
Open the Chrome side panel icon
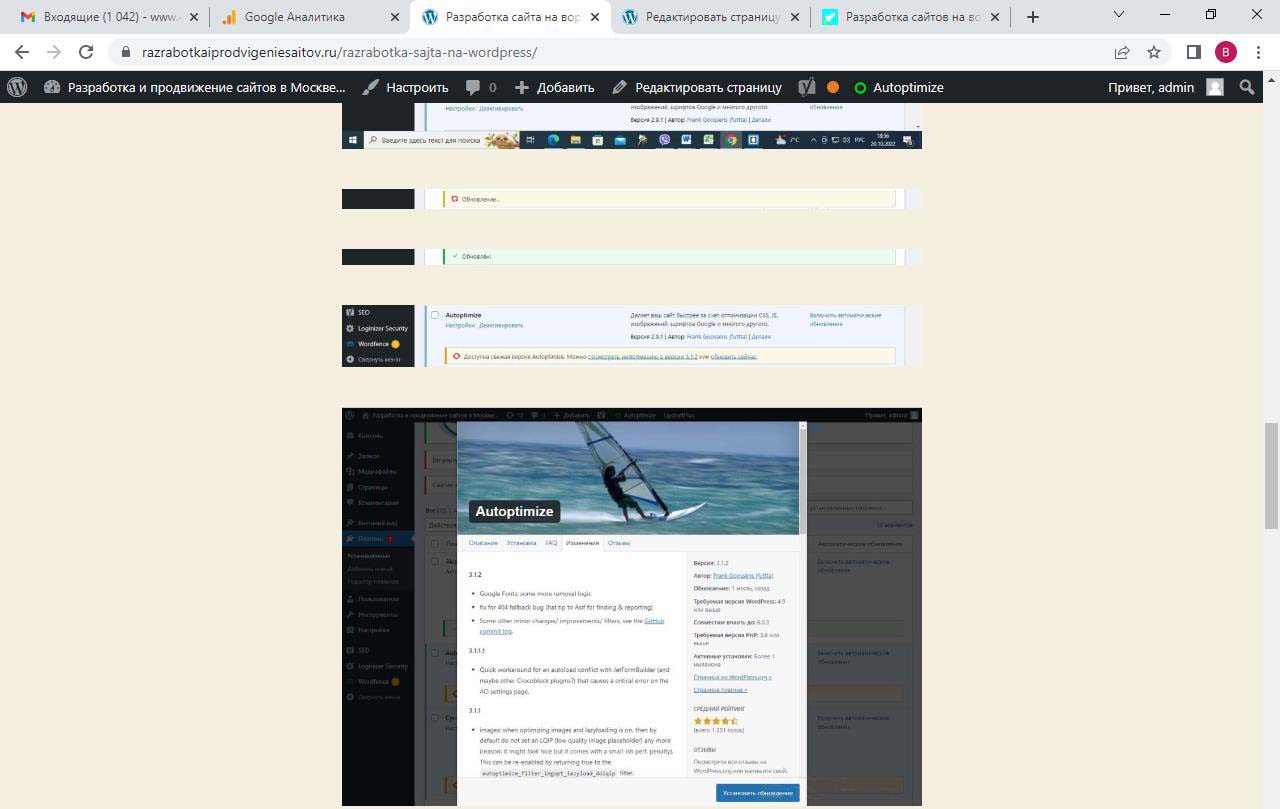tap(1193, 52)
